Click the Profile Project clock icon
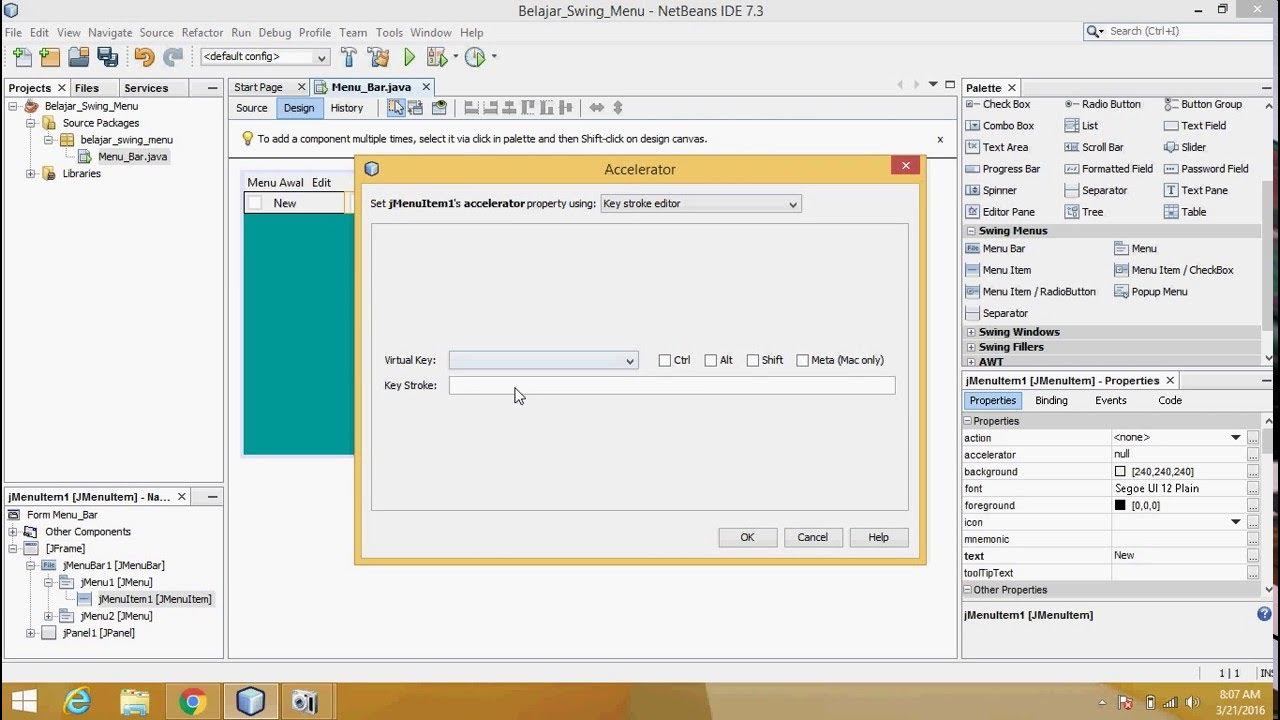 pos(475,57)
